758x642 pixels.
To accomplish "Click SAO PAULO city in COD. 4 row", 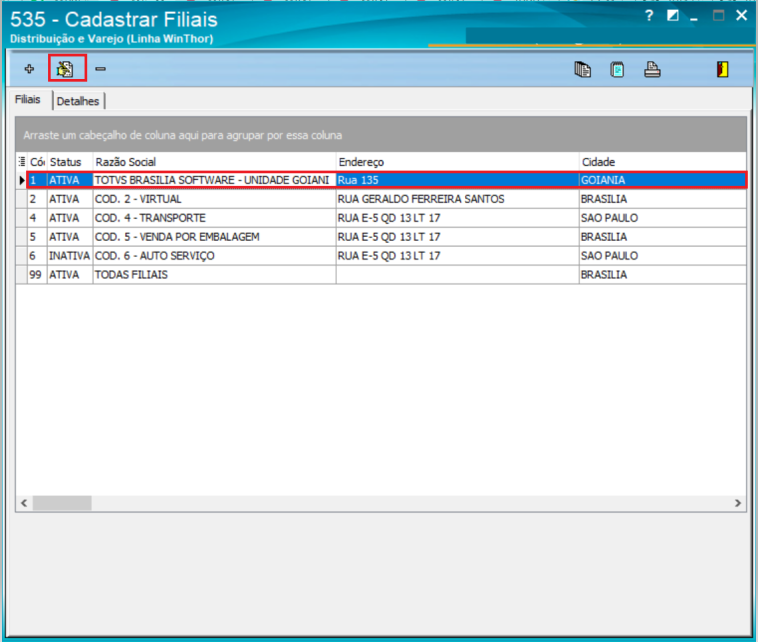I will 663,218.
